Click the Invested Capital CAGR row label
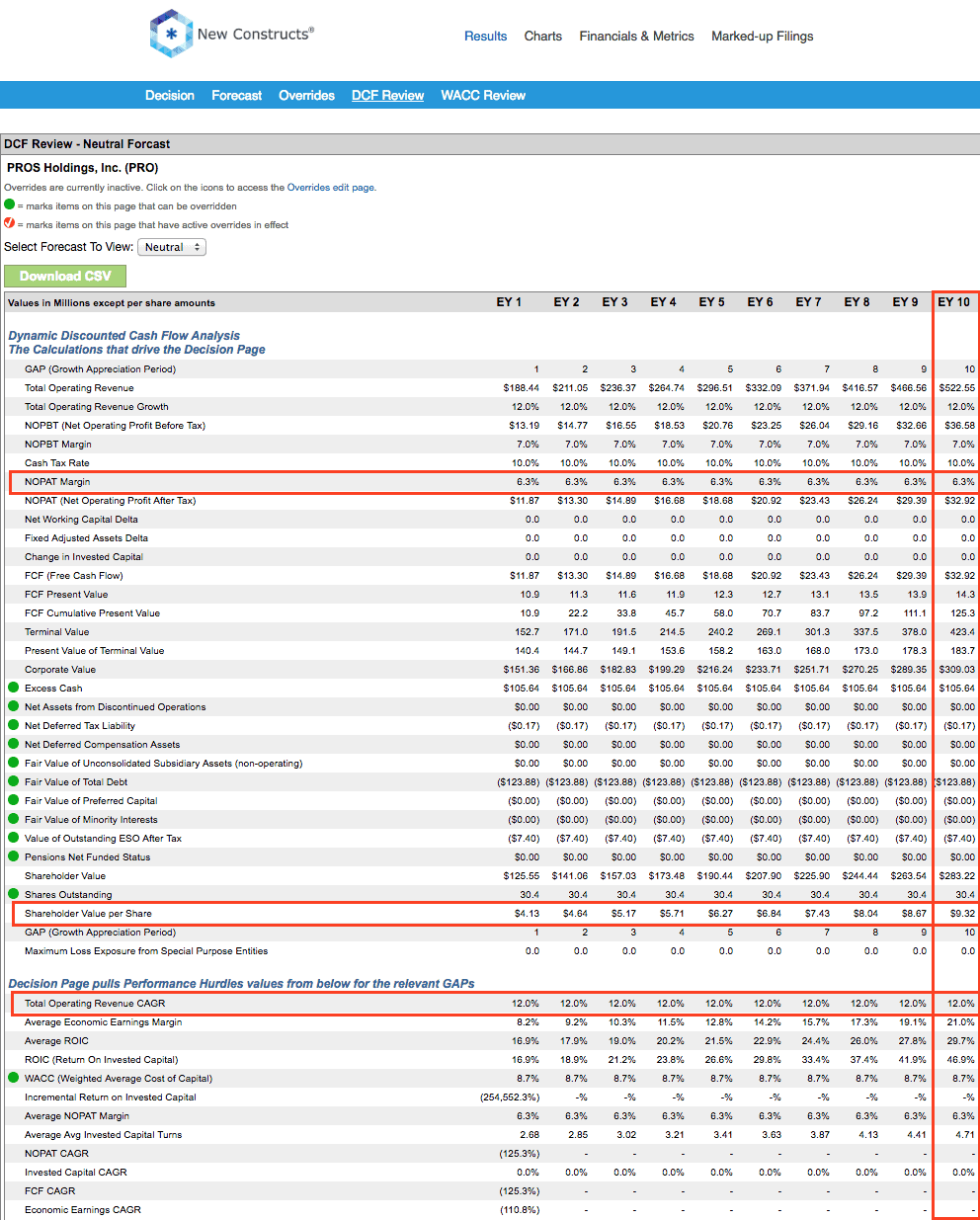The width and height of the screenshot is (980, 1220). tap(76, 1173)
